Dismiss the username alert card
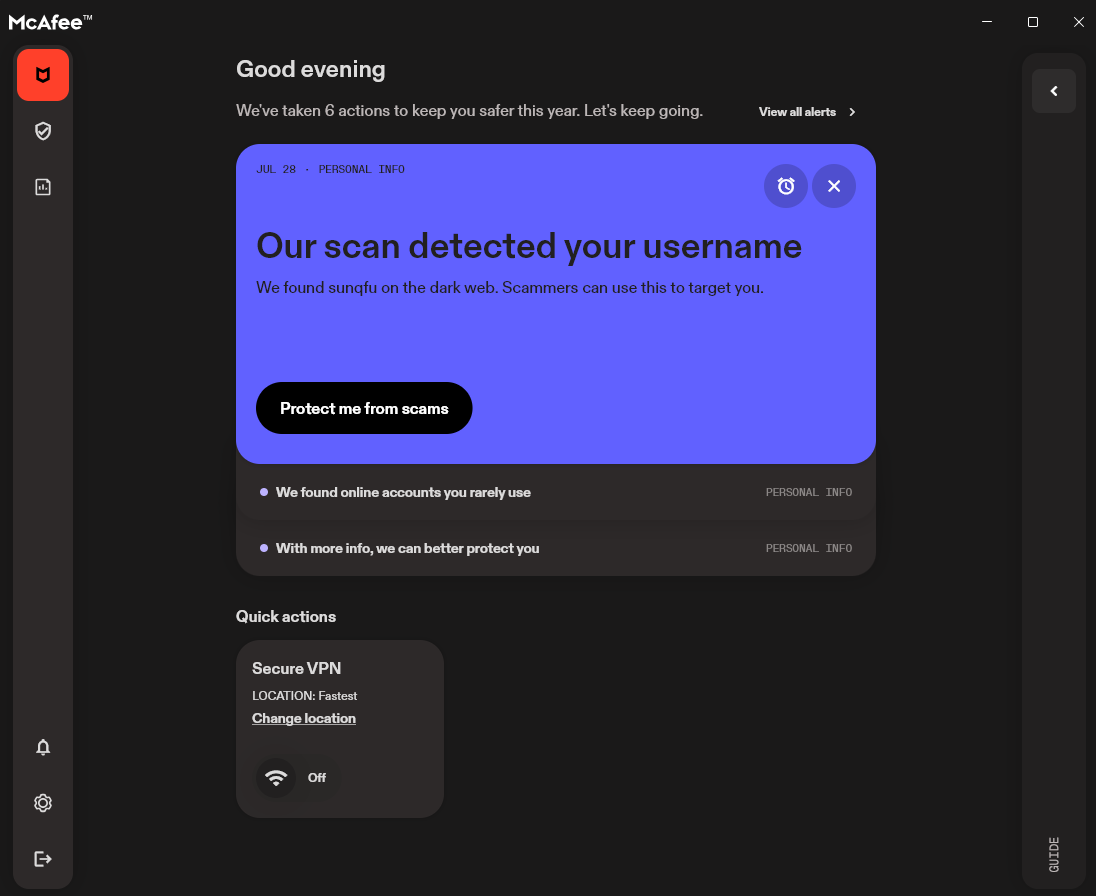This screenshot has height=896, width=1096. [x=834, y=186]
